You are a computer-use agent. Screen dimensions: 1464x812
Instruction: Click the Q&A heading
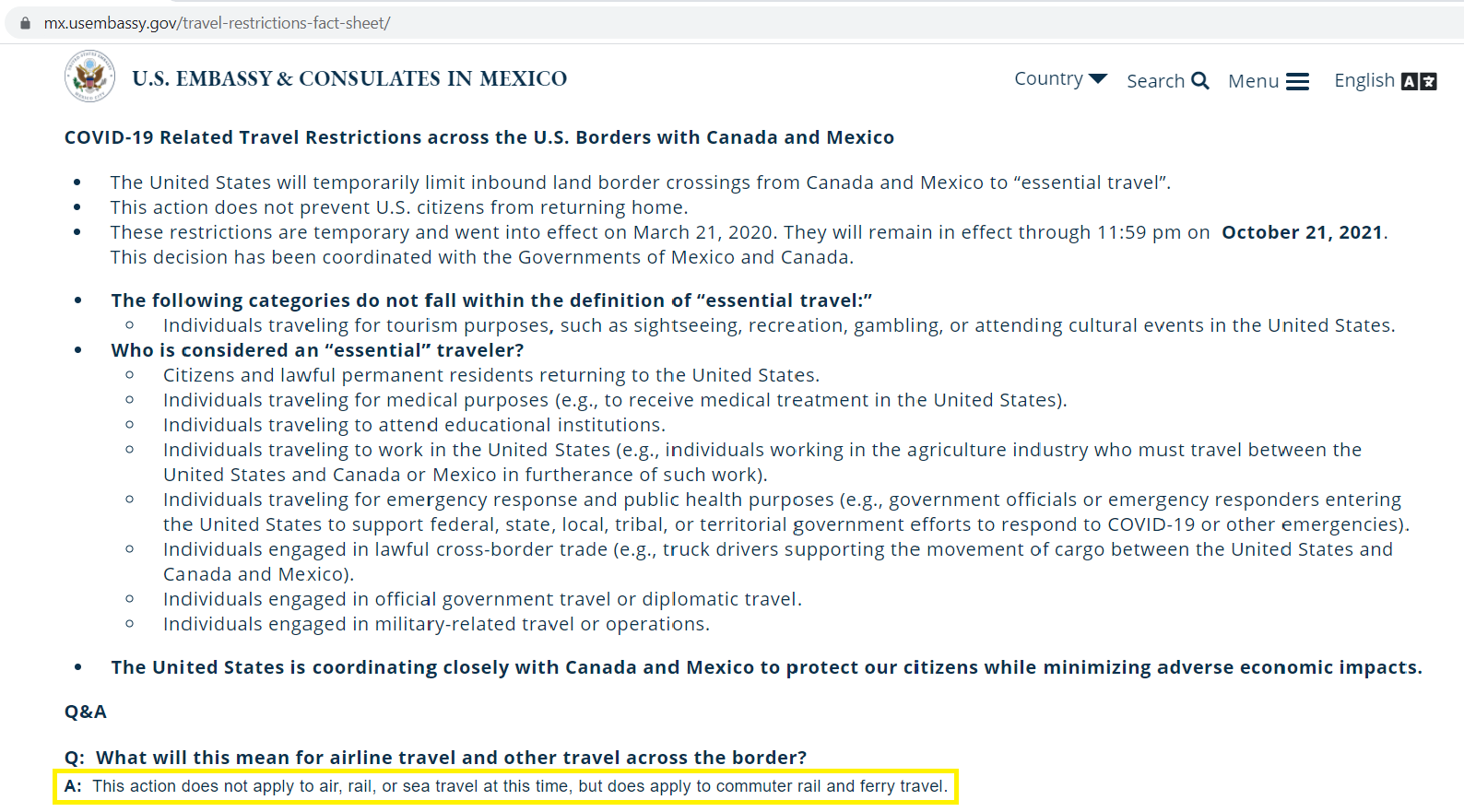86,712
